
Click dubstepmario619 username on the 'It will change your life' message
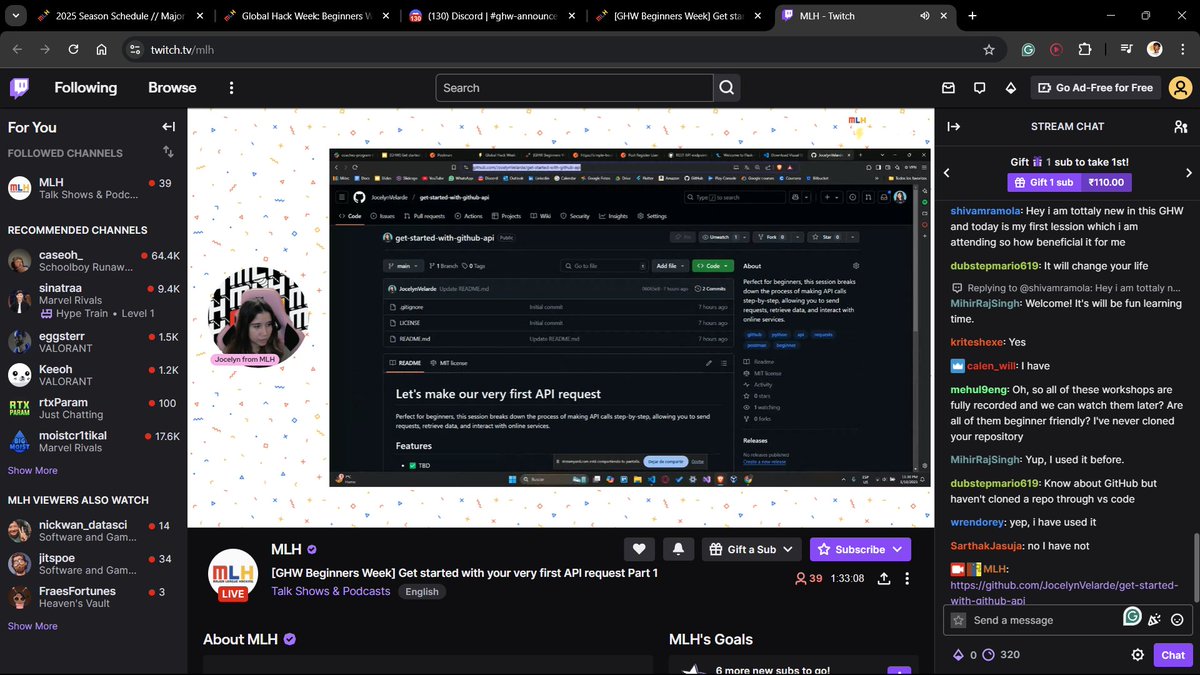[993, 265]
